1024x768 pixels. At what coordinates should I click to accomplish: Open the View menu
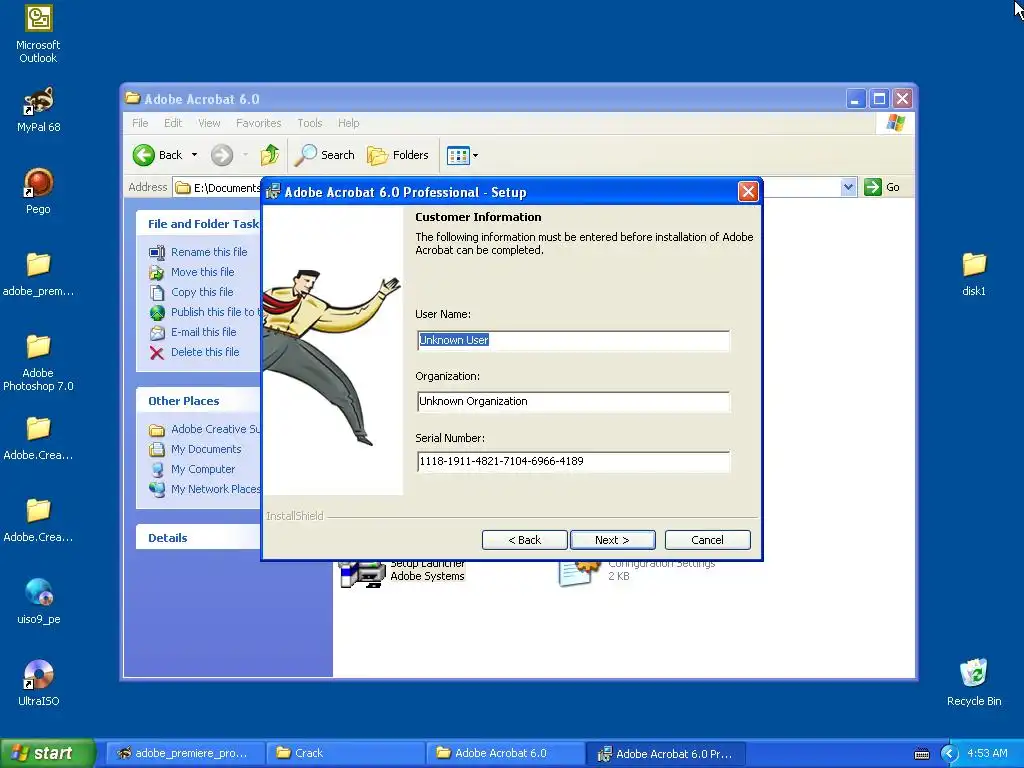tap(209, 123)
